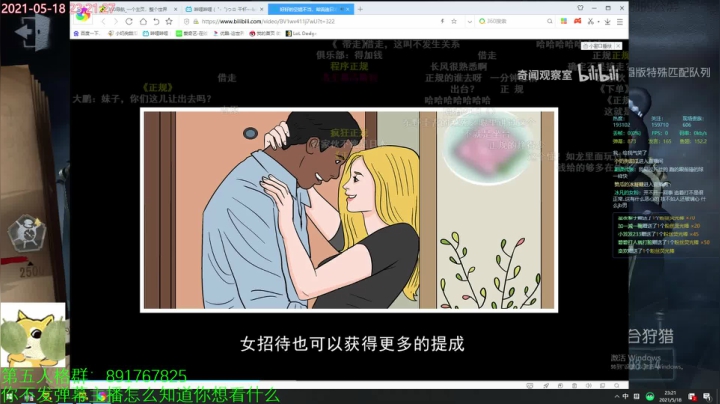Image resolution: width=720 pixels, height=404 pixels.
Task: Open a new browser tab
Action: tap(360, 9)
